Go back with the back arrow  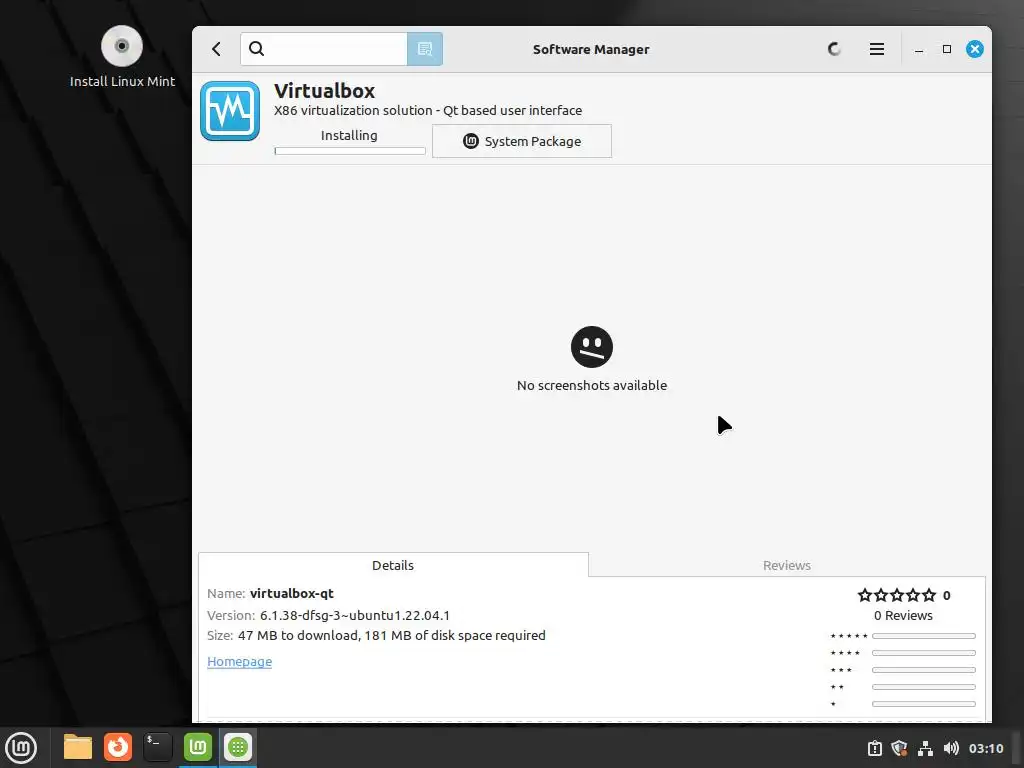click(216, 49)
